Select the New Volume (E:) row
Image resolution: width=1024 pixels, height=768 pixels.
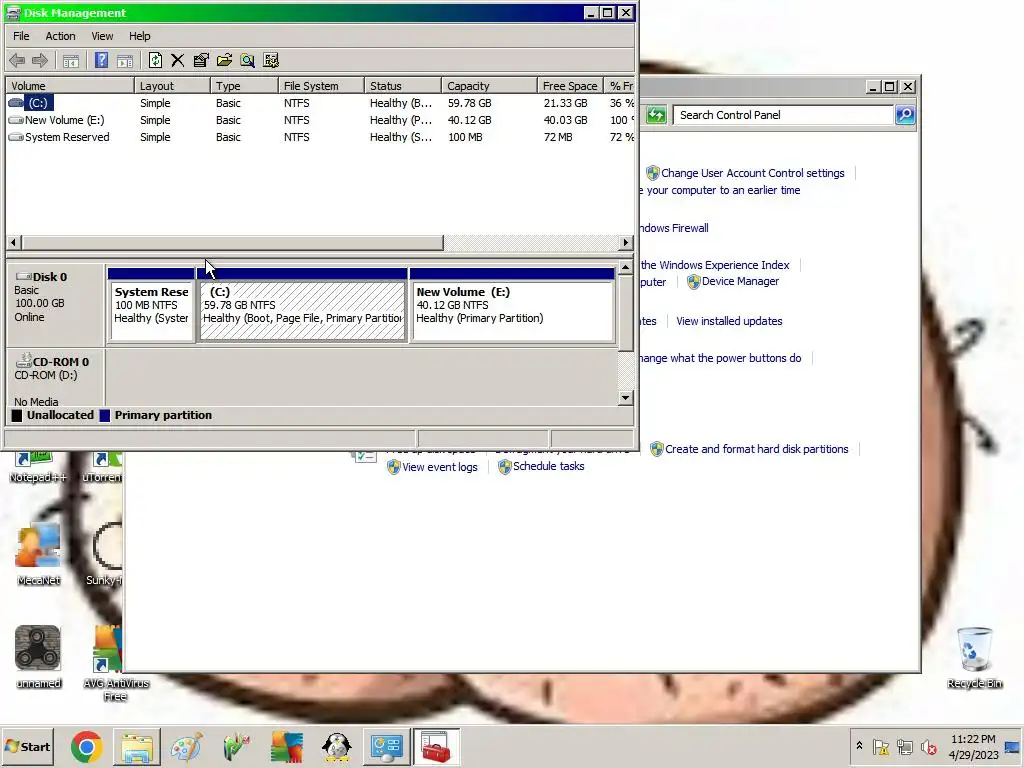320,120
